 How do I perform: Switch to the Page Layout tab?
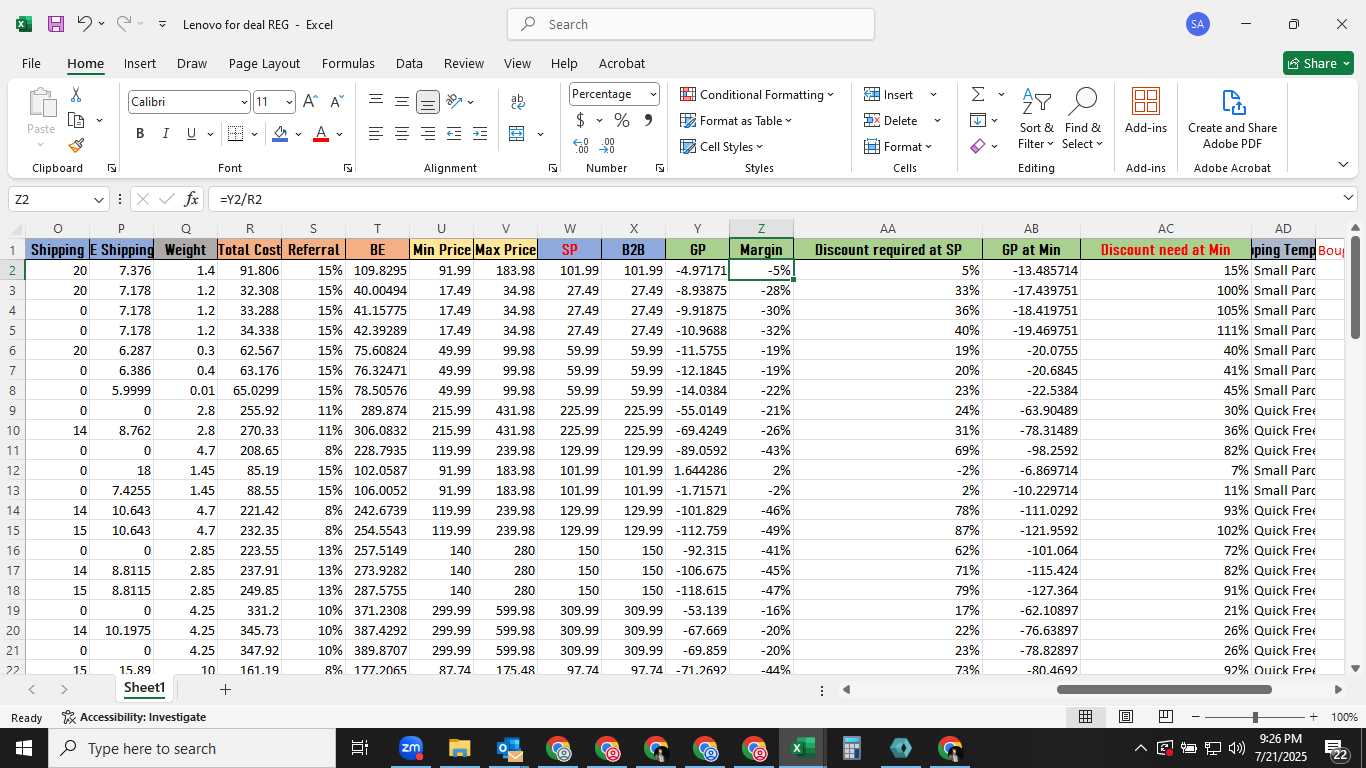264,63
